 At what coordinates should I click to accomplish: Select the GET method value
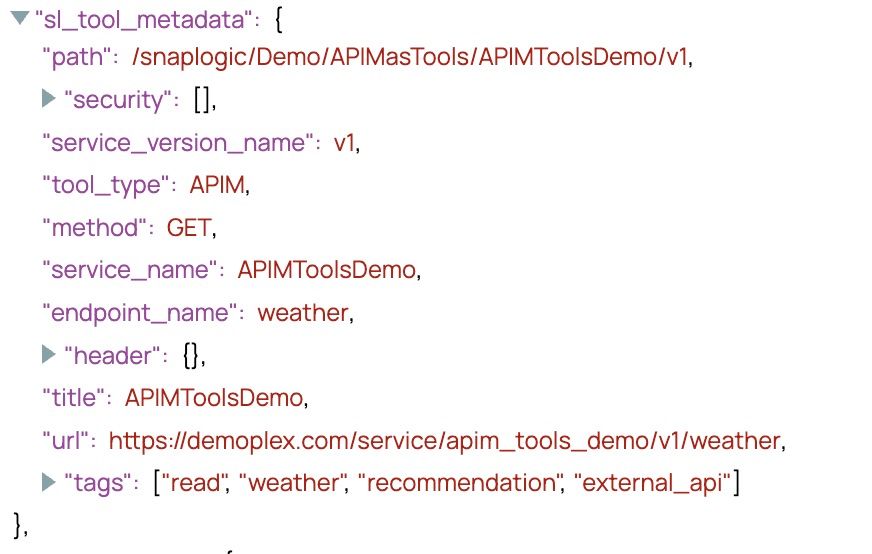coord(188,228)
